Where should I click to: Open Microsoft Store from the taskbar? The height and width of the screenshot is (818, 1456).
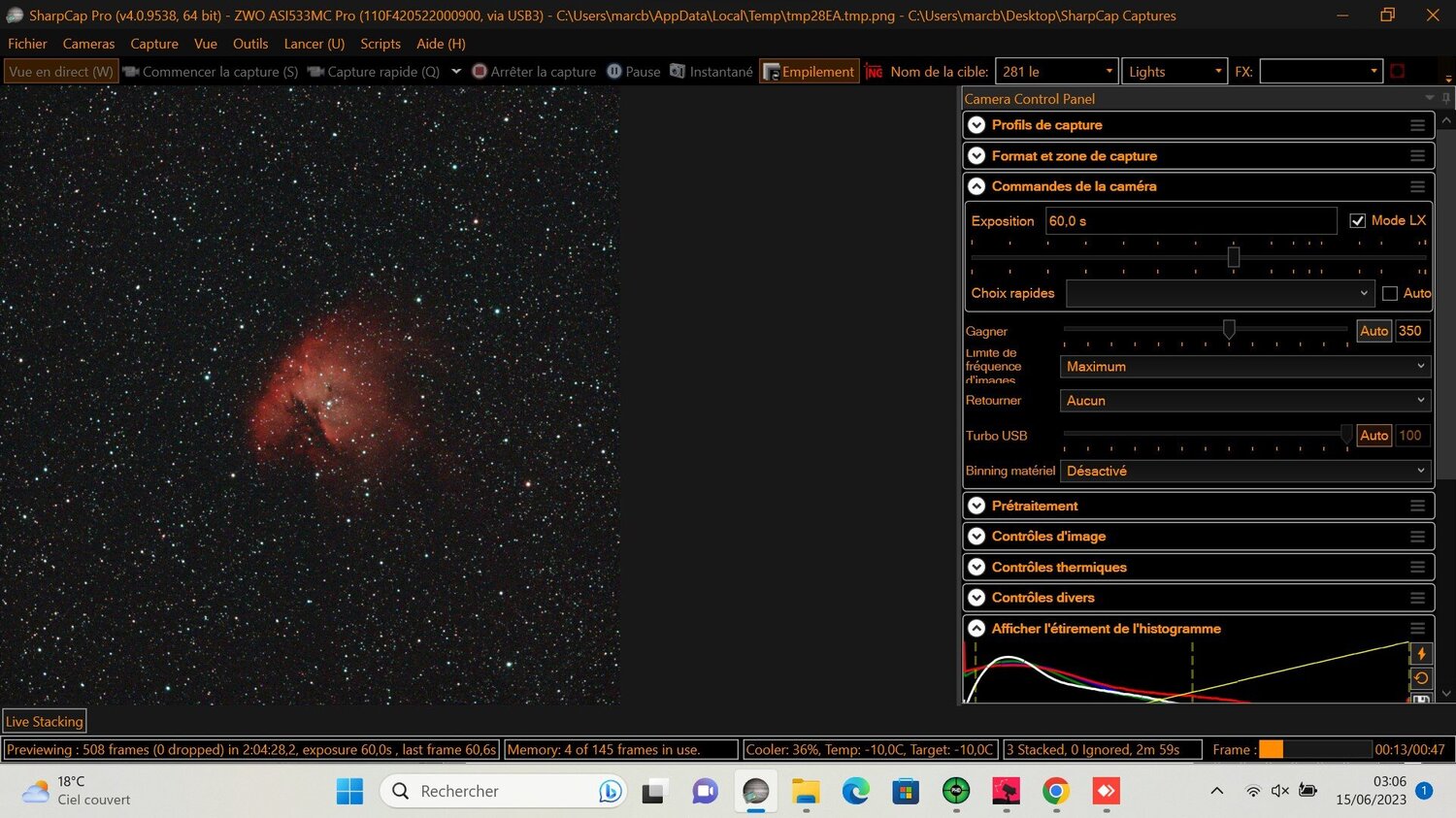click(906, 792)
